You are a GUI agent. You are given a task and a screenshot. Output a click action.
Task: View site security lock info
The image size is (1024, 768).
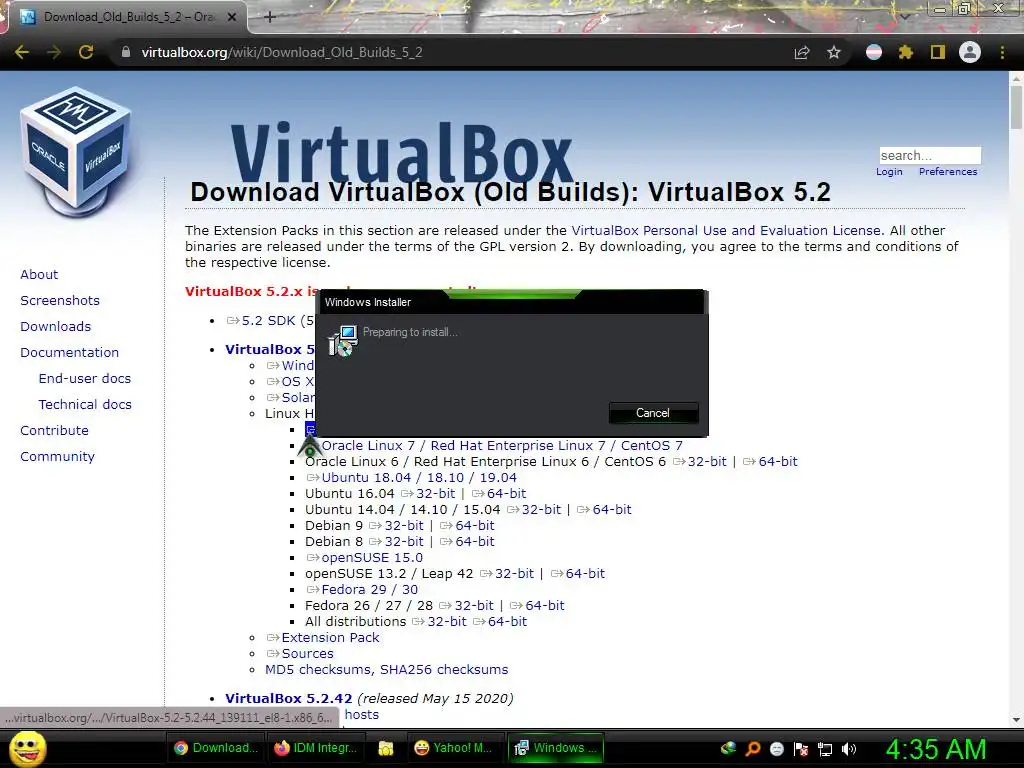click(x=126, y=52)
